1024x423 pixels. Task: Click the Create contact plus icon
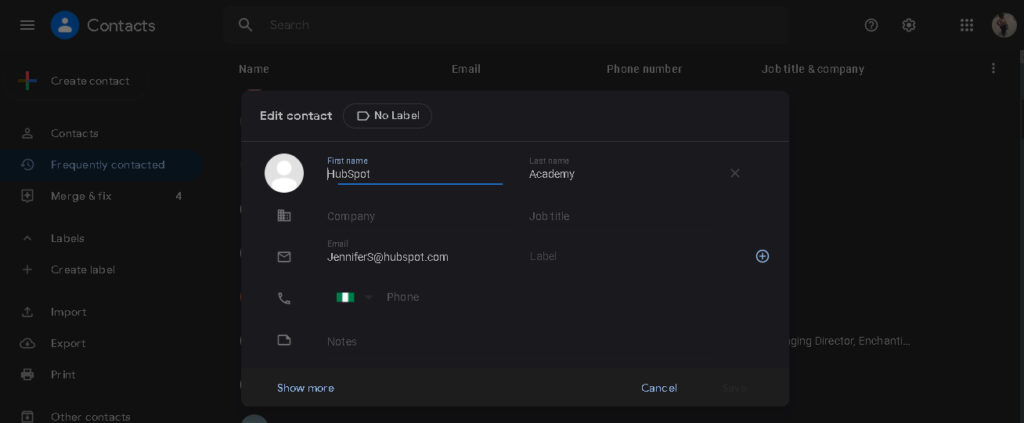click(x=27, y=81)
